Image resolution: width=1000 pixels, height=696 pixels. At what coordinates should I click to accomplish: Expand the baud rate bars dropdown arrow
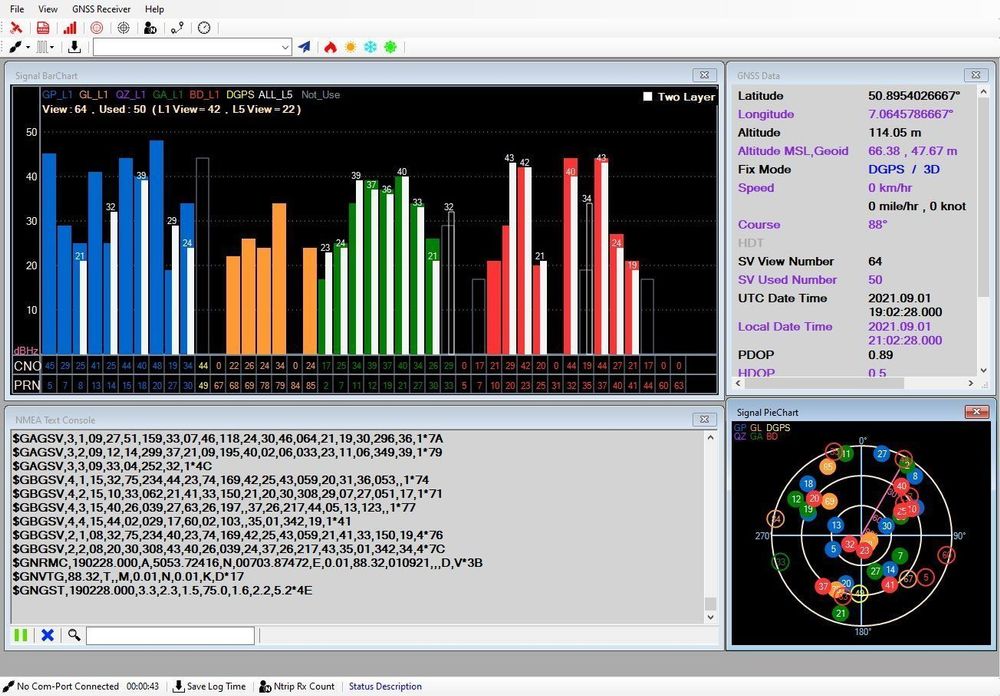54,47
